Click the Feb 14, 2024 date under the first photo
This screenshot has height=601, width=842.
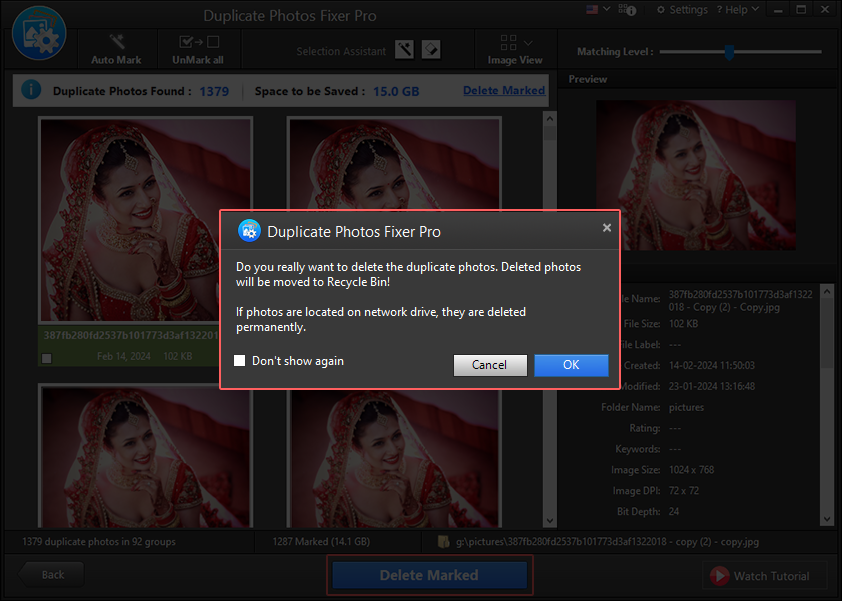[x=124, y=357]
